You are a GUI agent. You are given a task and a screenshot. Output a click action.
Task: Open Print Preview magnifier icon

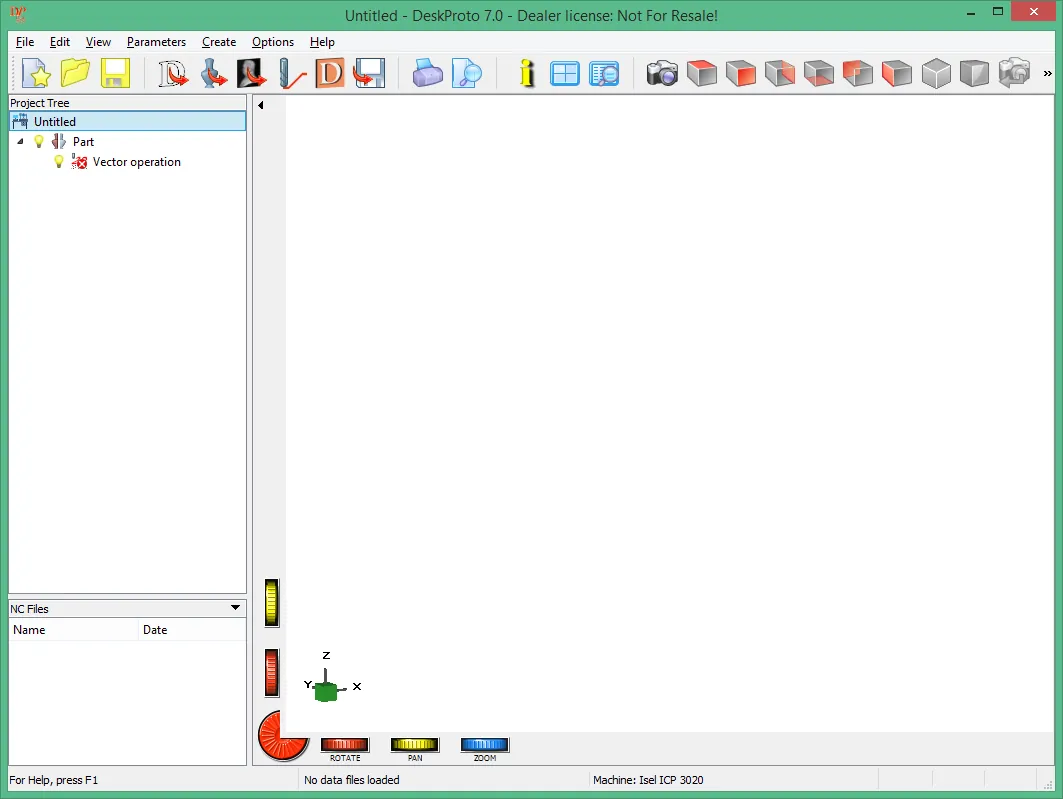coord(466,73)
